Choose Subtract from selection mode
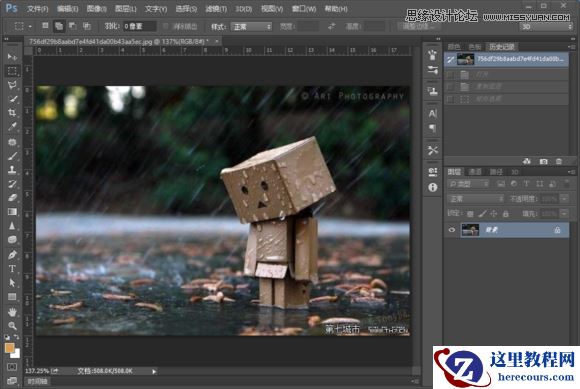The image size is (580, 389). point(72,26)
